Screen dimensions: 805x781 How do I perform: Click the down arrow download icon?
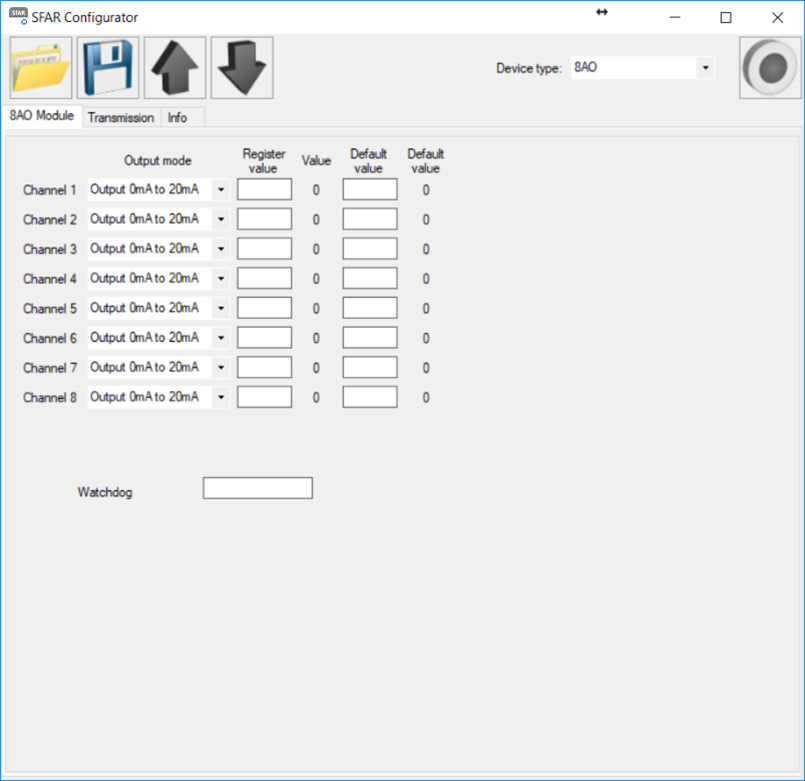[x=242, y=68]
